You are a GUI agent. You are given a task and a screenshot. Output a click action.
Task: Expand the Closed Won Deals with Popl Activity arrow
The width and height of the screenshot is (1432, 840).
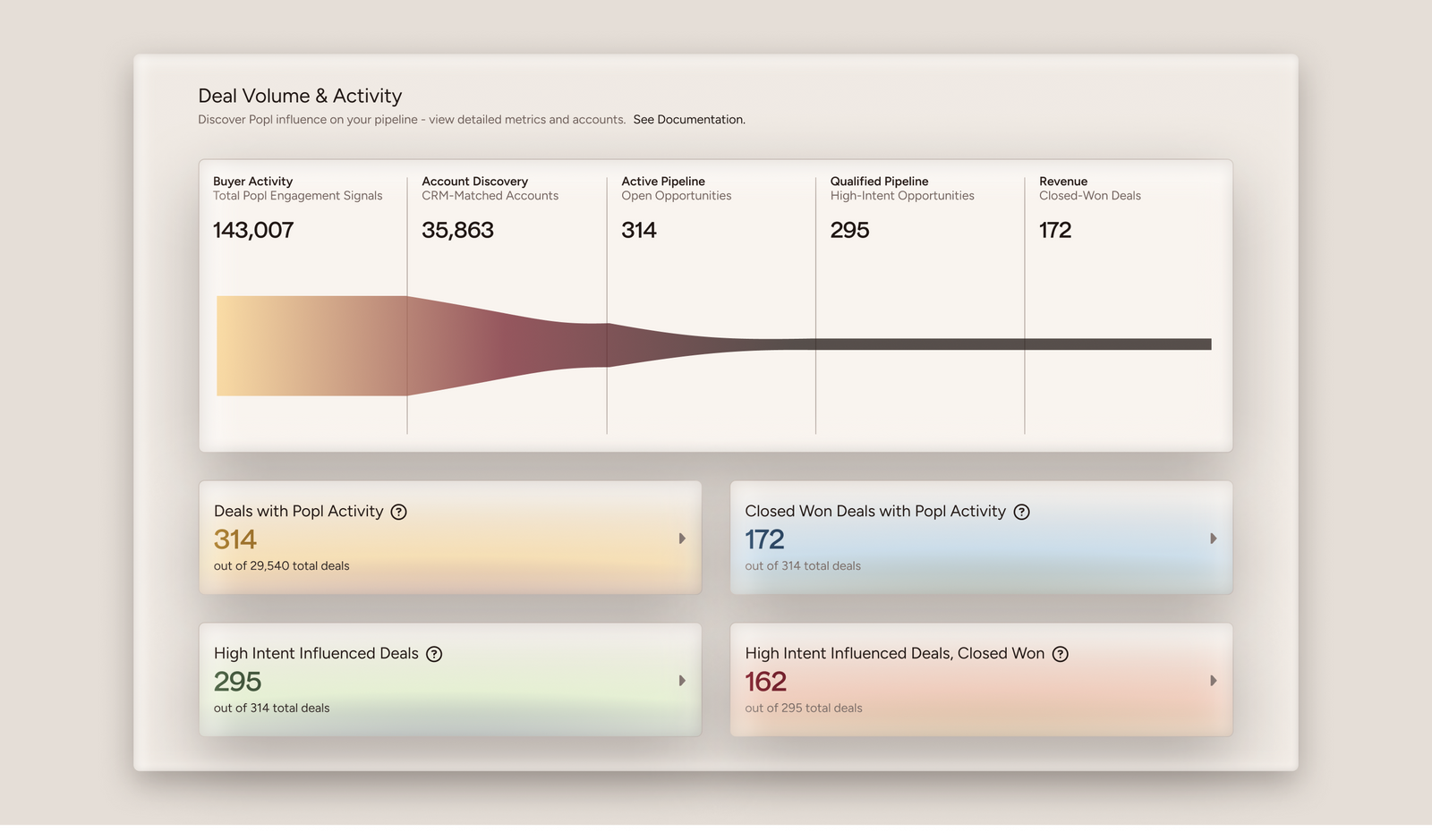1214,539
